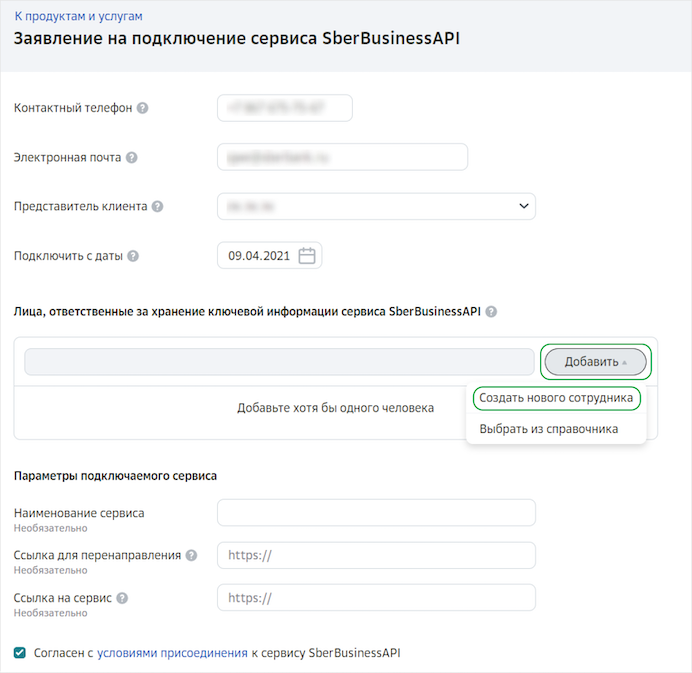Image resolution: width=692 pixels, height=673 pixels.
Task: Click help icon after responsible persons heading
Action: click(x=491, y=312)
